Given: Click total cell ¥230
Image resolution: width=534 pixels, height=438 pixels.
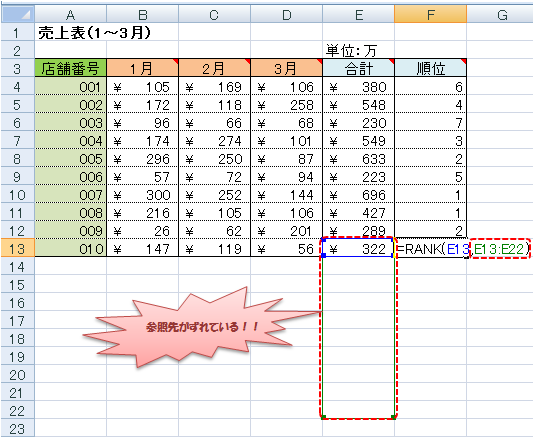Looking at the screenshot, I should [x=359, y=123].
